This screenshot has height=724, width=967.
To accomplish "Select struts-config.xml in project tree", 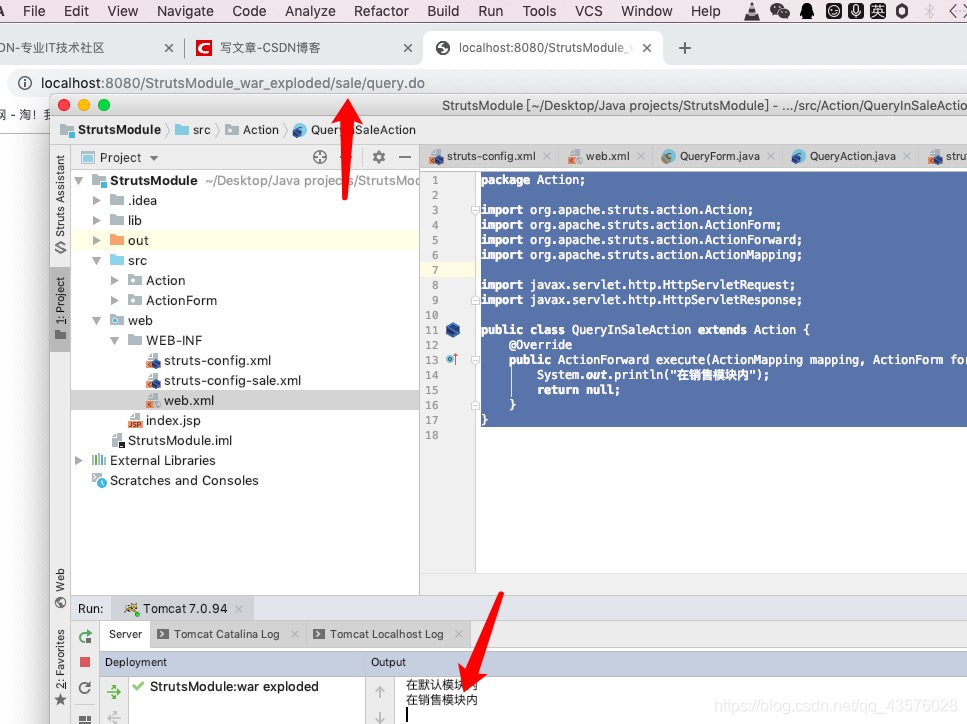I will pos(217,360).
